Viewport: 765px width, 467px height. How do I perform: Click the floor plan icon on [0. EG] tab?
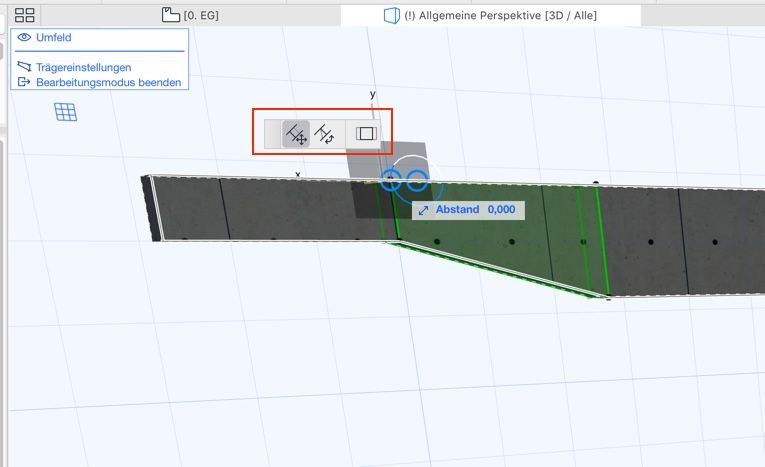point(170,15)
